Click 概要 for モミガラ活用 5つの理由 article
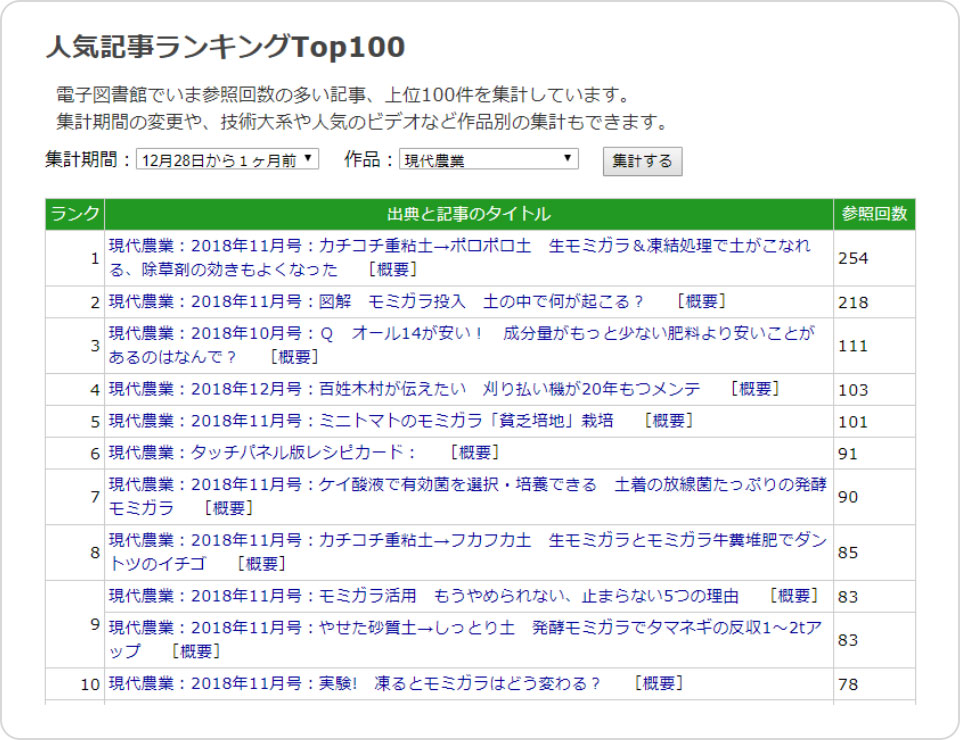 [794, 596]
